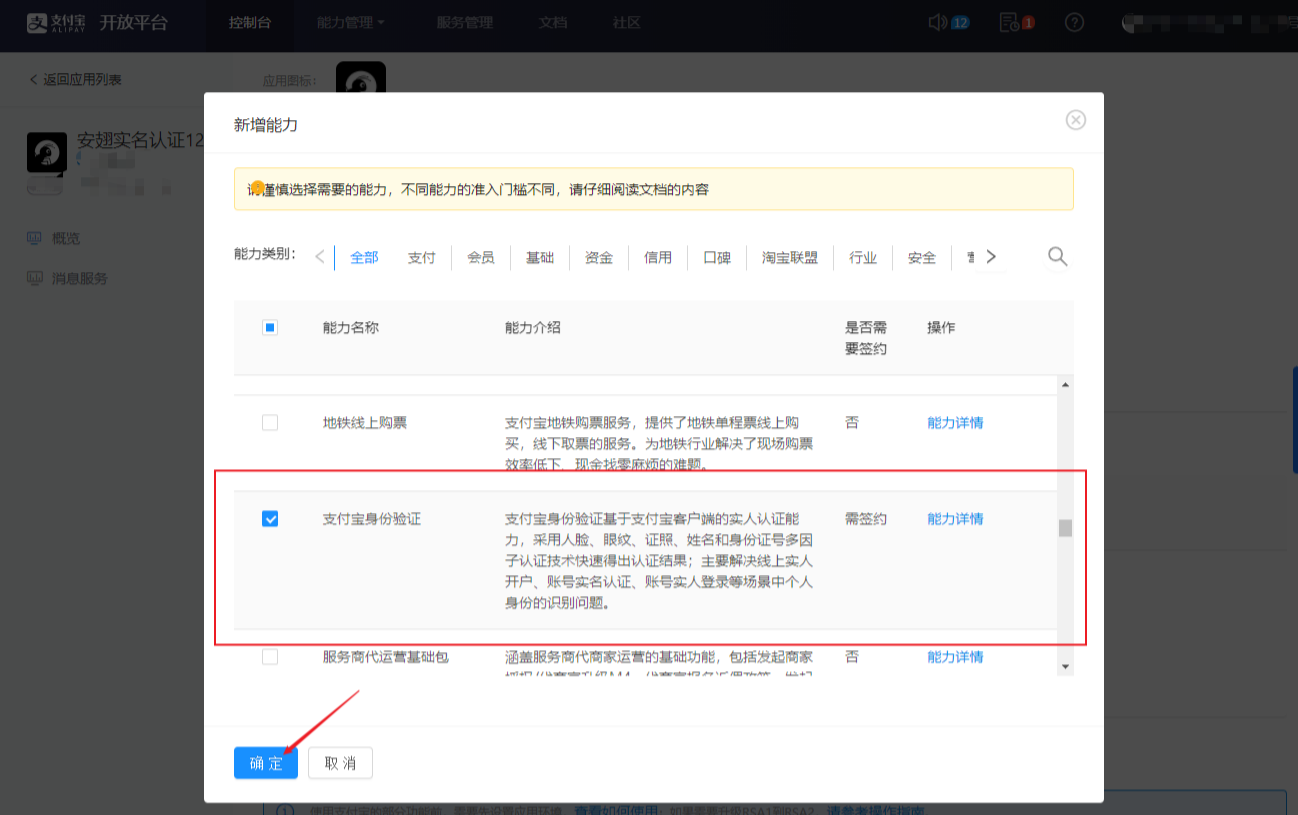Image resolution: width=1298 pixels, height=815 pixels.
Task: Click the 概览 monitor icon in sidebar
Action: click(x=35, y=238)
